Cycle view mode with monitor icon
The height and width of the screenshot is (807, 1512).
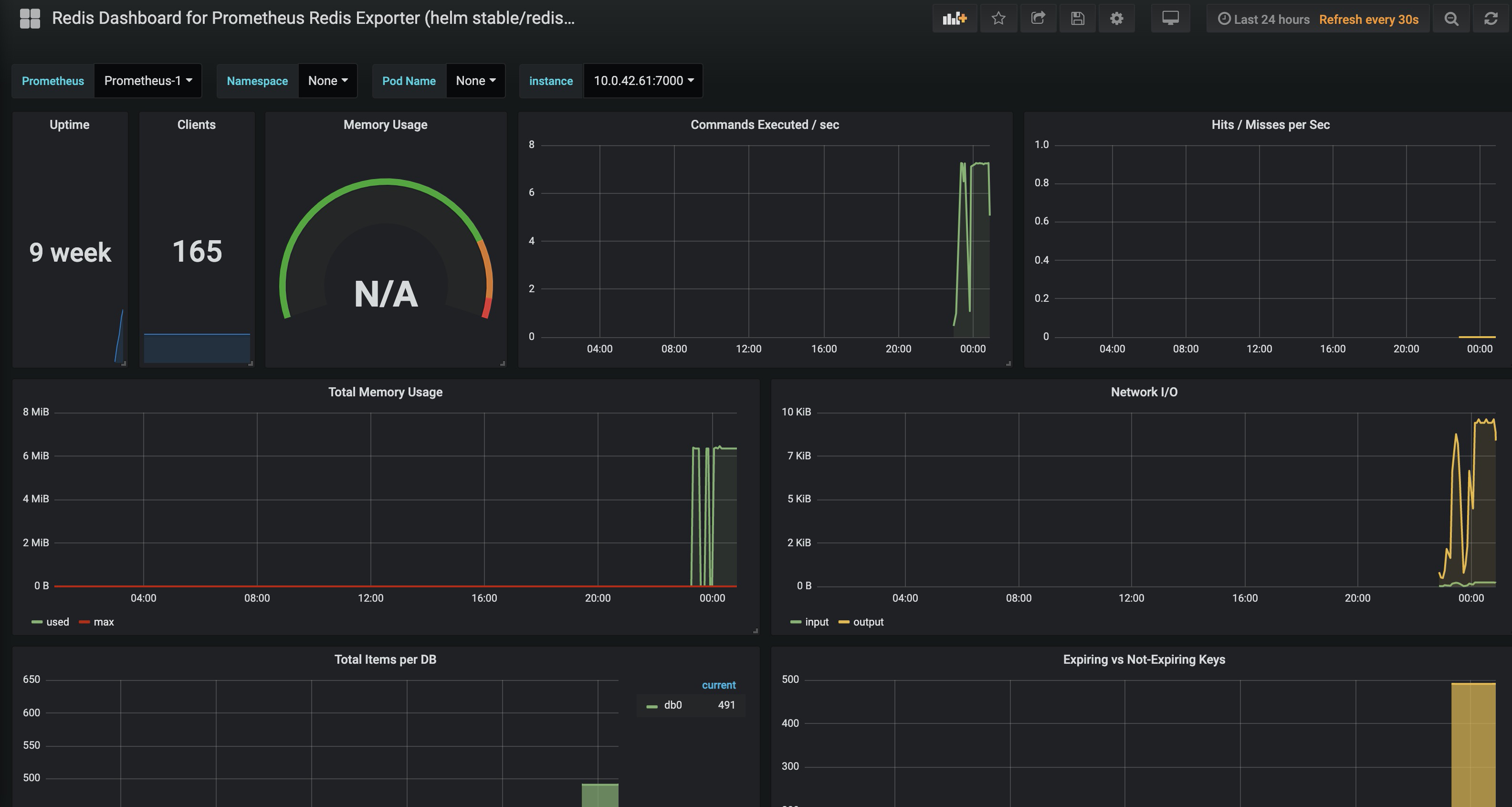[1170, 19]
